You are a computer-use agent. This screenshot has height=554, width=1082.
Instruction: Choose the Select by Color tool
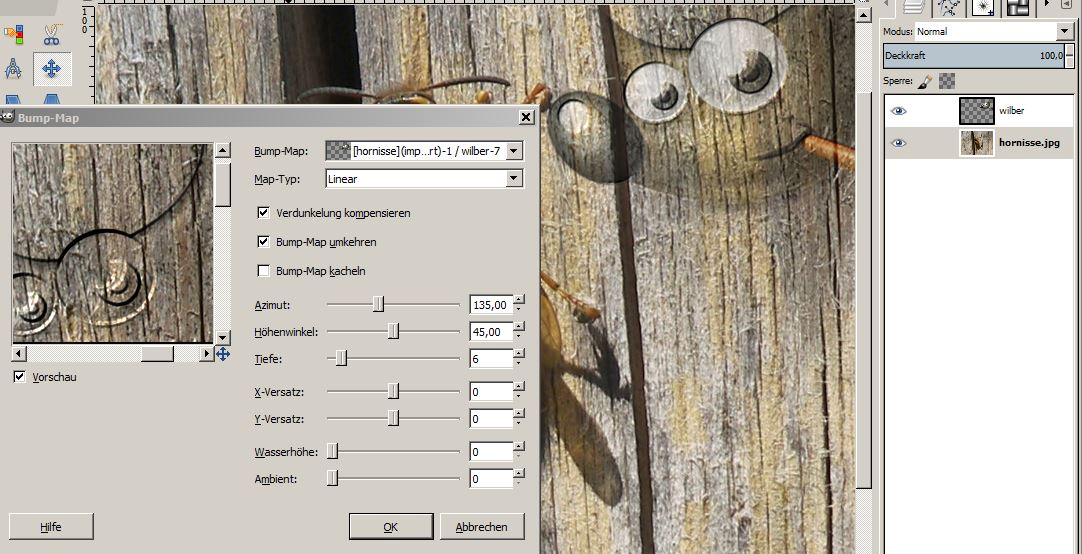[14, 34]
